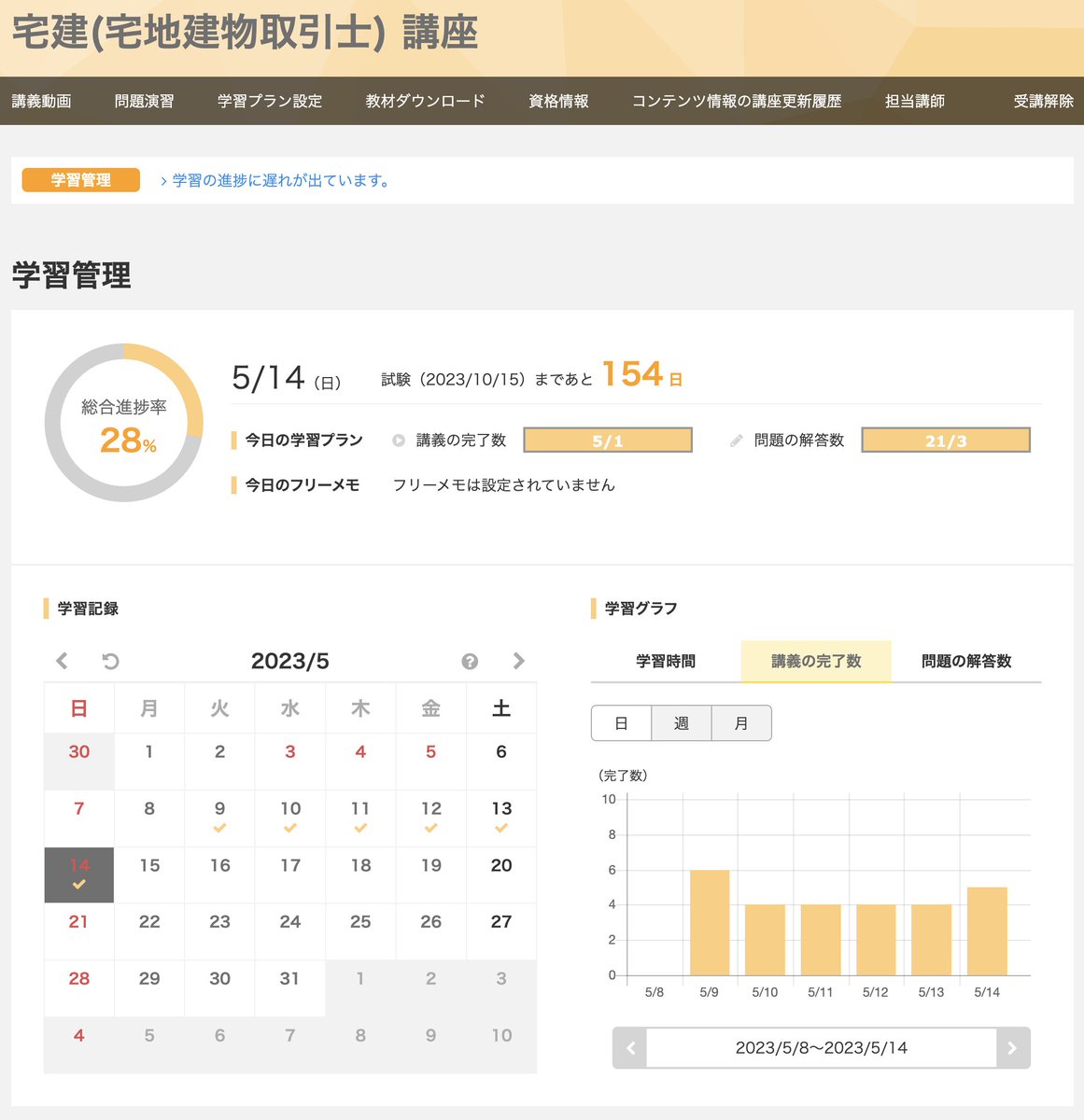This screenshot has height=1120, width=1084.
Task: Select highlighted day 14 in calendar
Action: pyautogui.click(x=79, y=875)
